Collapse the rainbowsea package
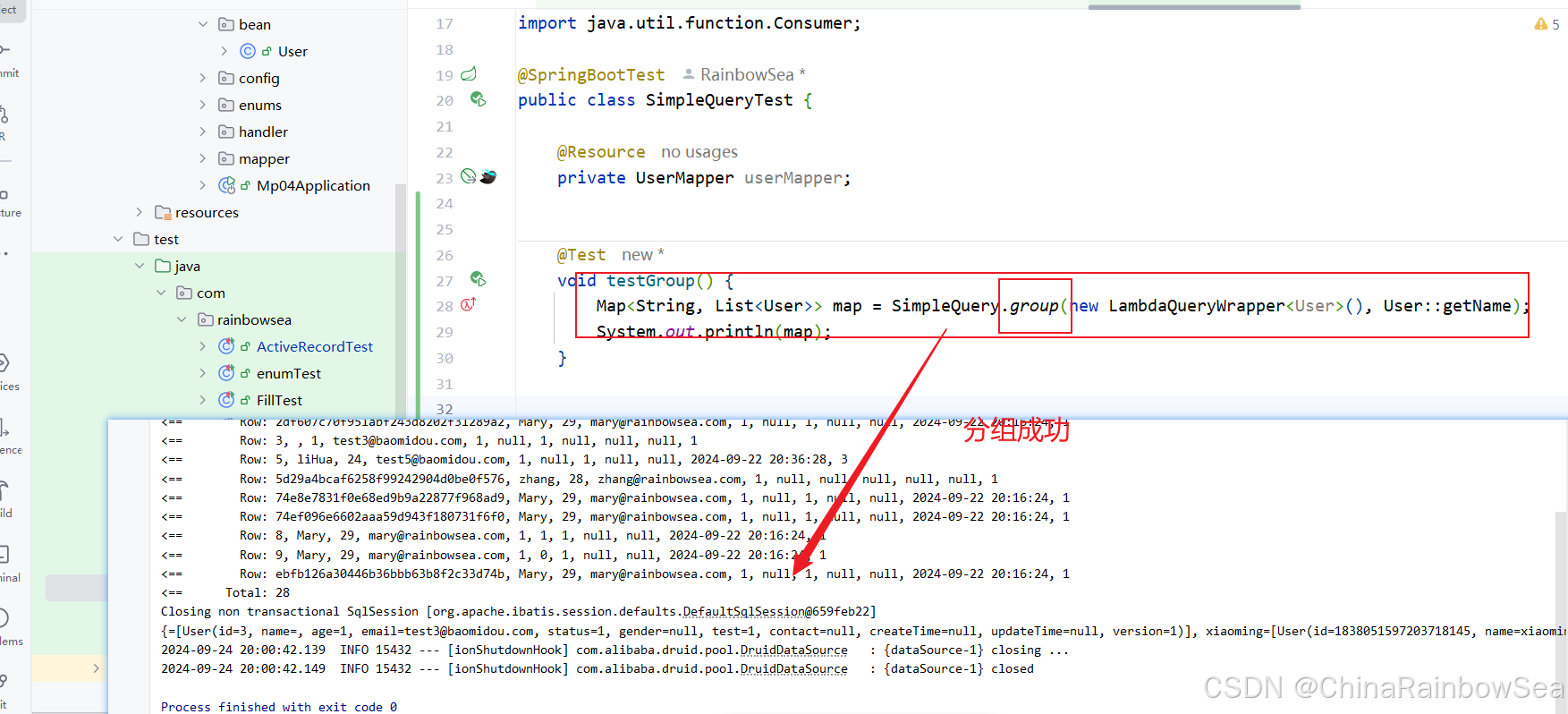Image resolution: width=1568 pixels, height=714 pixels. coord(182,319)
